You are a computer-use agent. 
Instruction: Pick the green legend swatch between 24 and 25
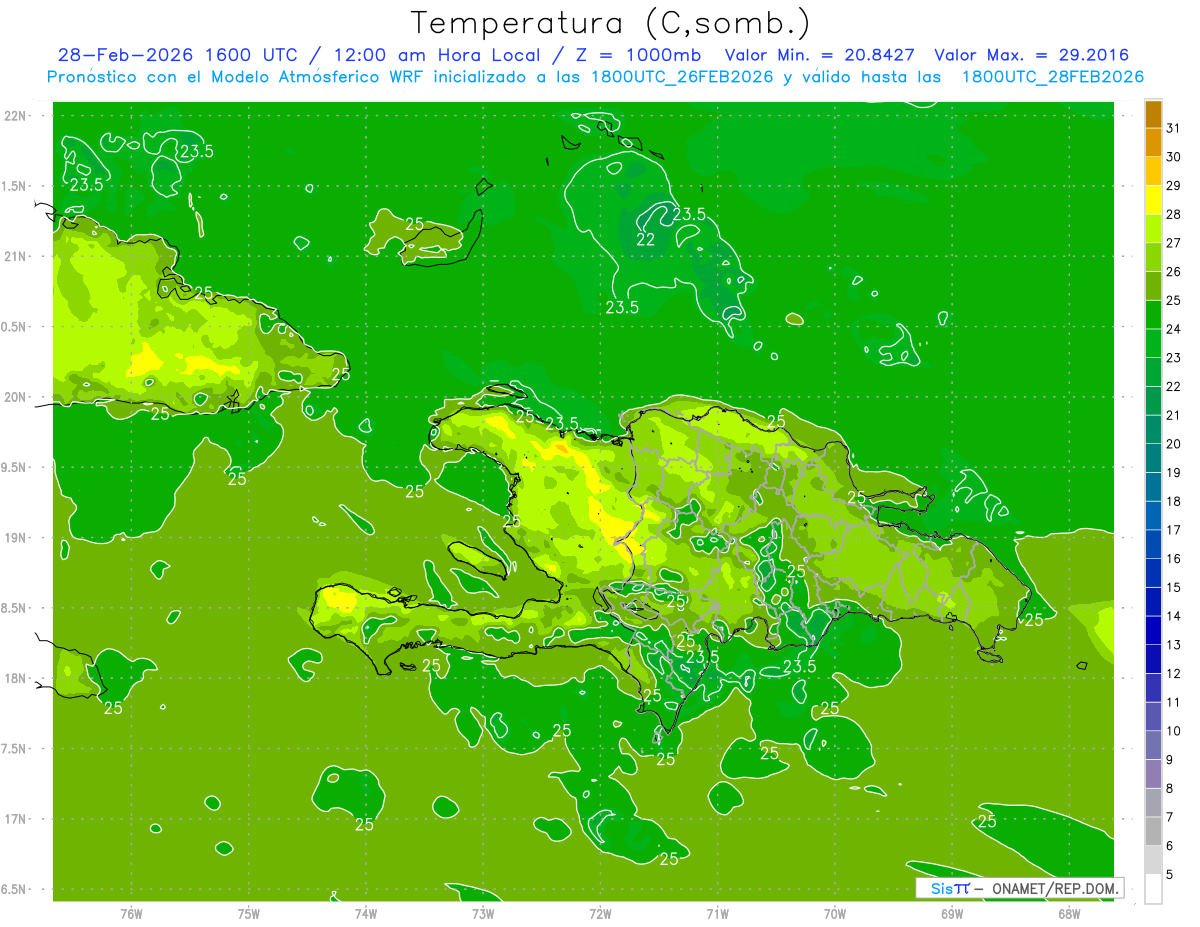pos(1153,314)
